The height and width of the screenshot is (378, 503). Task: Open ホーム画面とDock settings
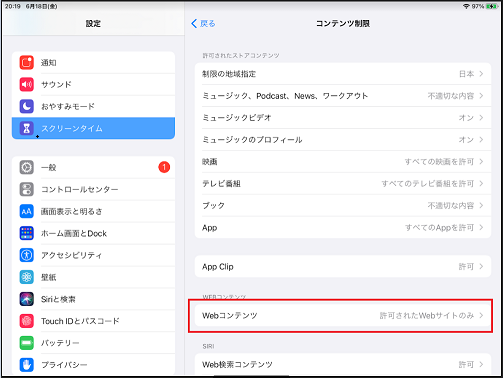click(93, 233)
